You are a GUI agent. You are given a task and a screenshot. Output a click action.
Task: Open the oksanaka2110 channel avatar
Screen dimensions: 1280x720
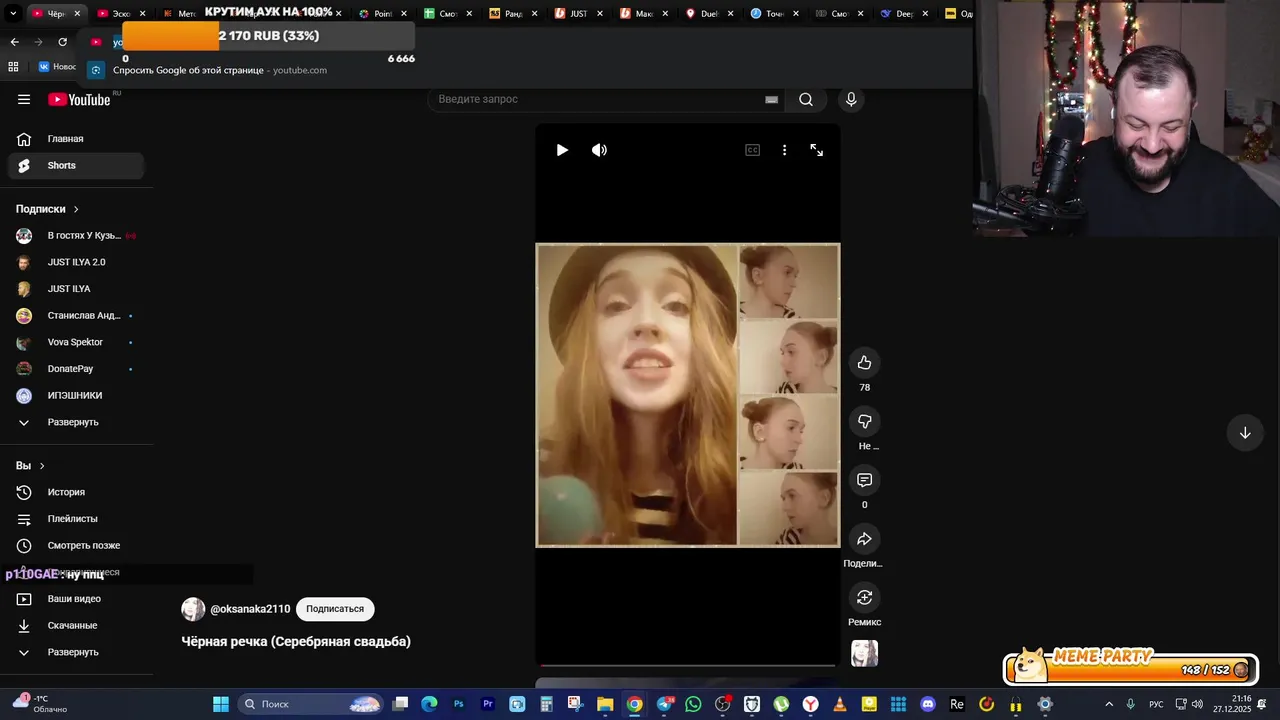[193, 609]
